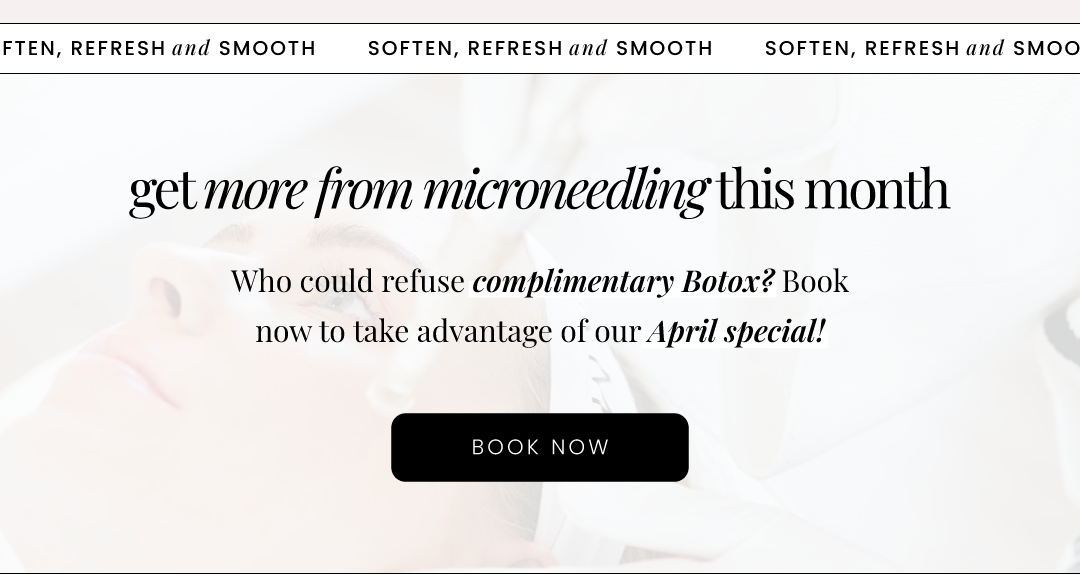The width and height of the screenshot is (1080, 581).
Task: Click 'now to take advantage of our' text
Action: click(448, 331)
